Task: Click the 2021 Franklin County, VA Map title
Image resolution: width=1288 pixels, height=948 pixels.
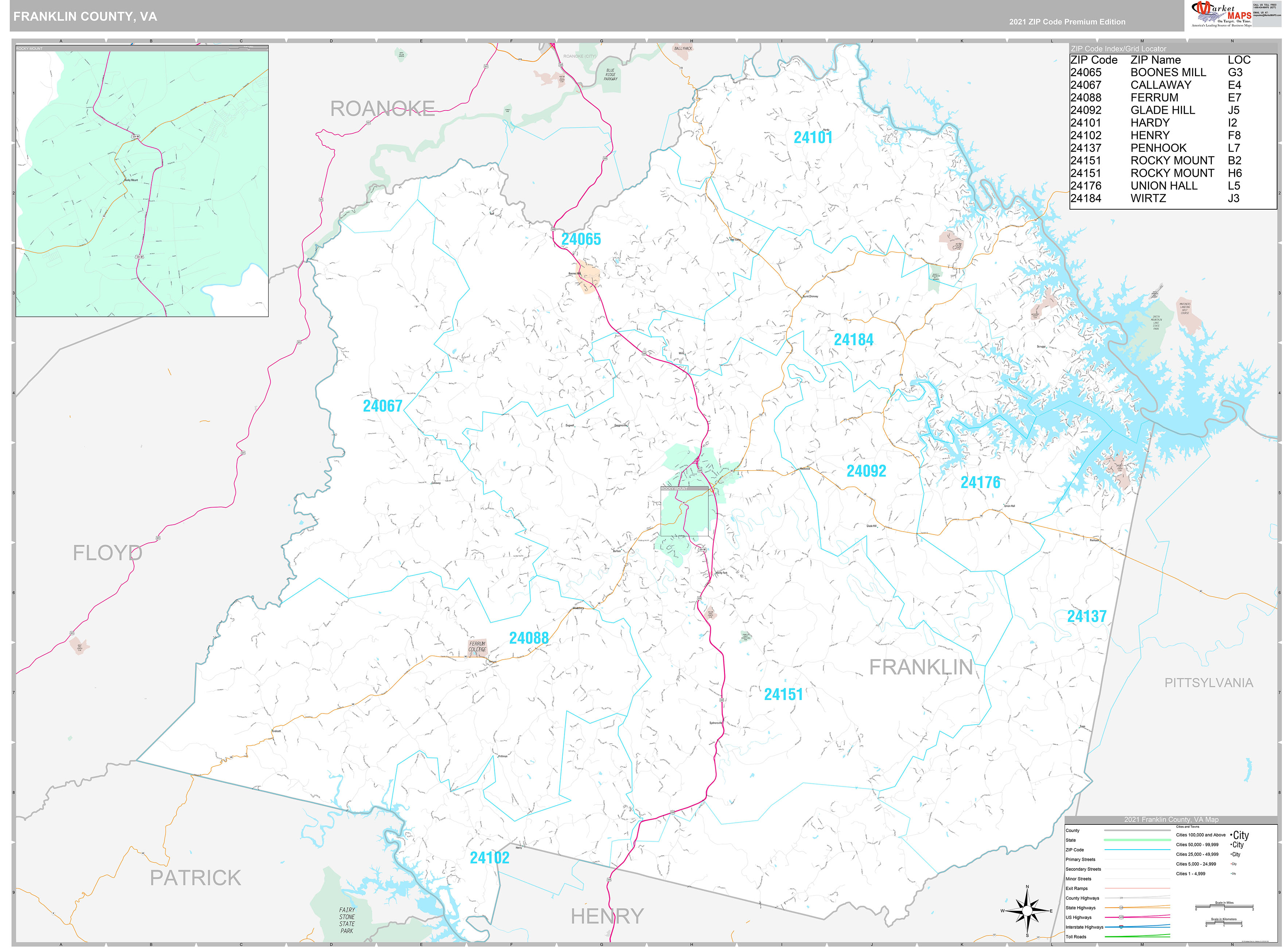Action: (x=1171, y=819)
